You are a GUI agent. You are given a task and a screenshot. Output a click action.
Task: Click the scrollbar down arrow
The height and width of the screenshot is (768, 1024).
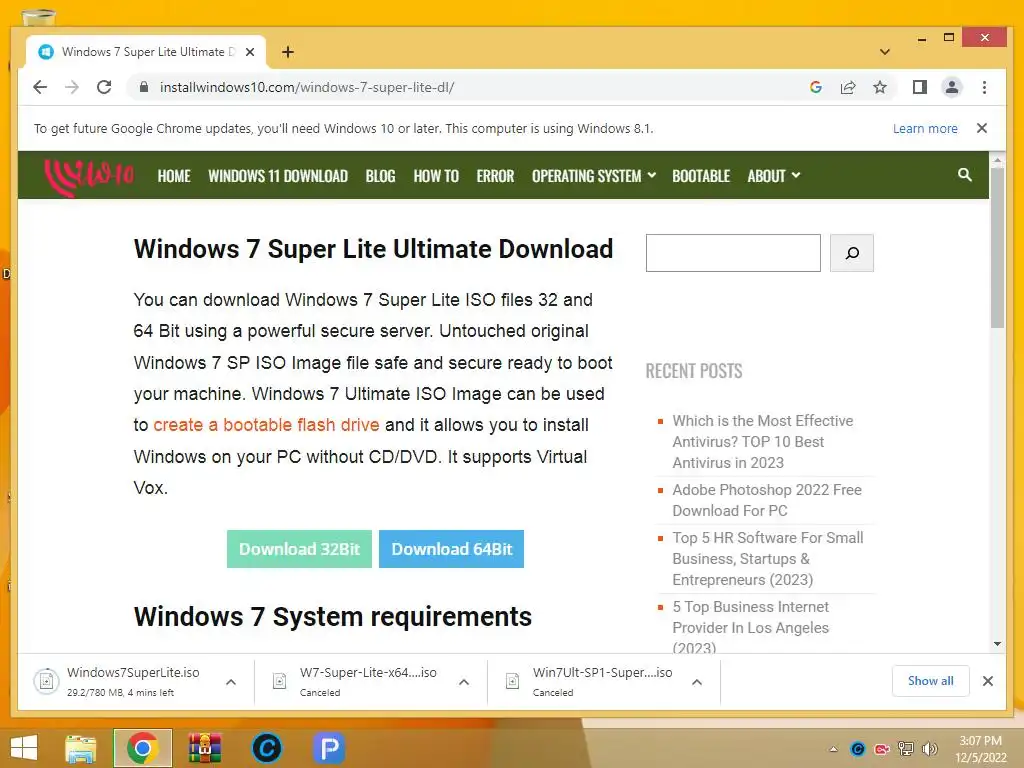click(997, 644)
